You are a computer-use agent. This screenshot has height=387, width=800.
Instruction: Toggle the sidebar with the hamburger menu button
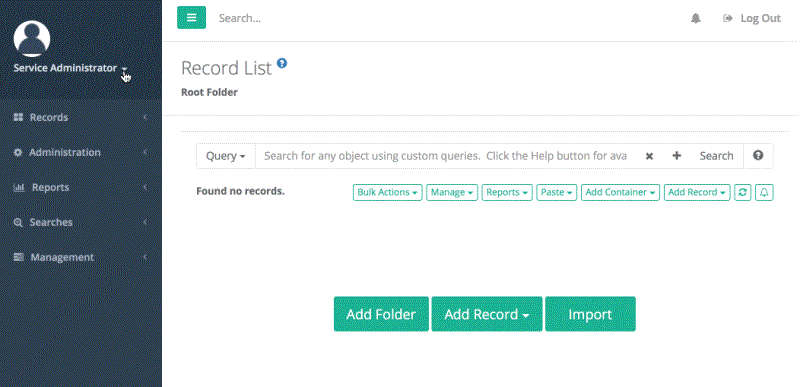click(x=191, y=18)
